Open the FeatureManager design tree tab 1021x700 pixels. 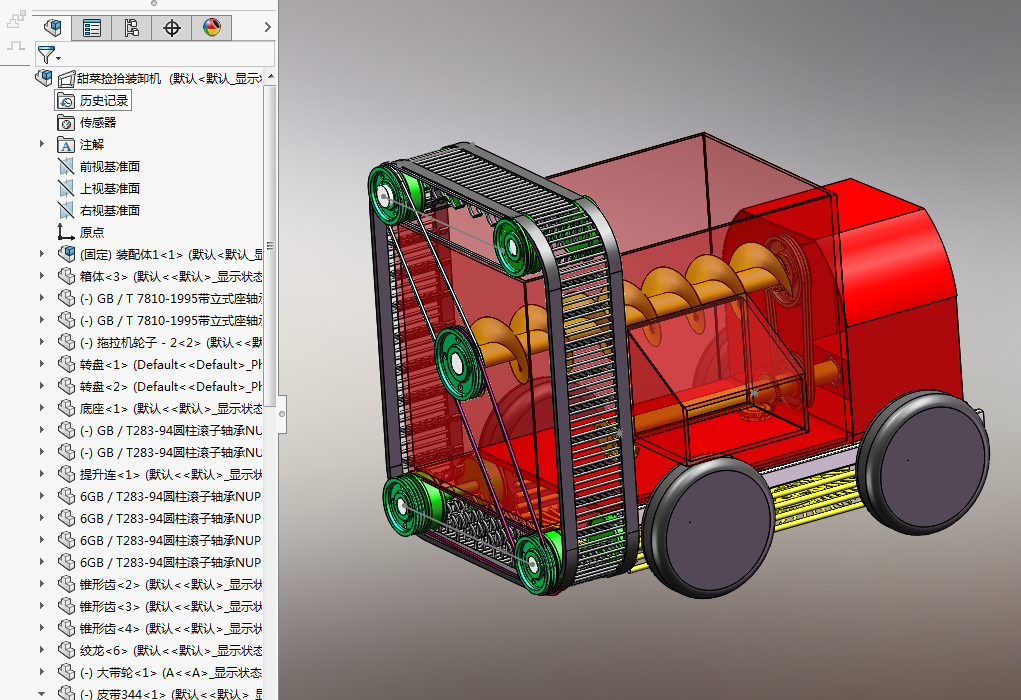(x=53, y=27)
